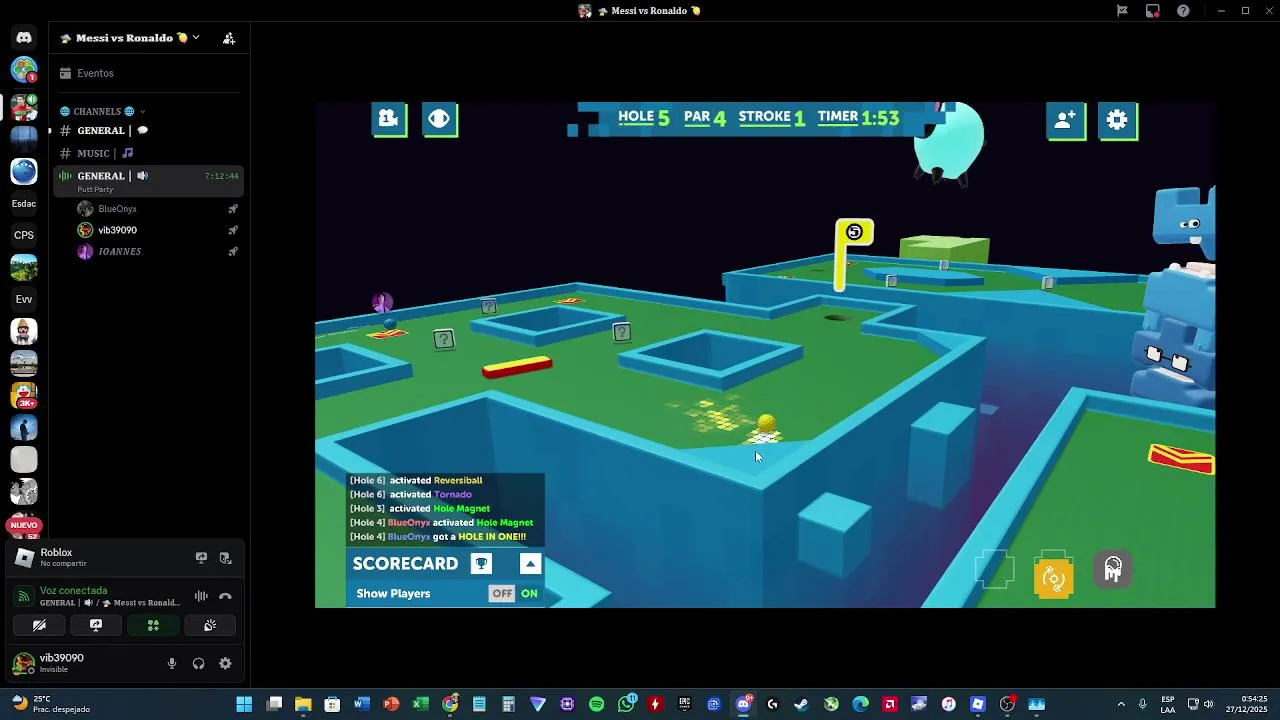1280x720 pixels.
Task: Toggle the spectate eye icon in game
Action: [x=439, y=119]
